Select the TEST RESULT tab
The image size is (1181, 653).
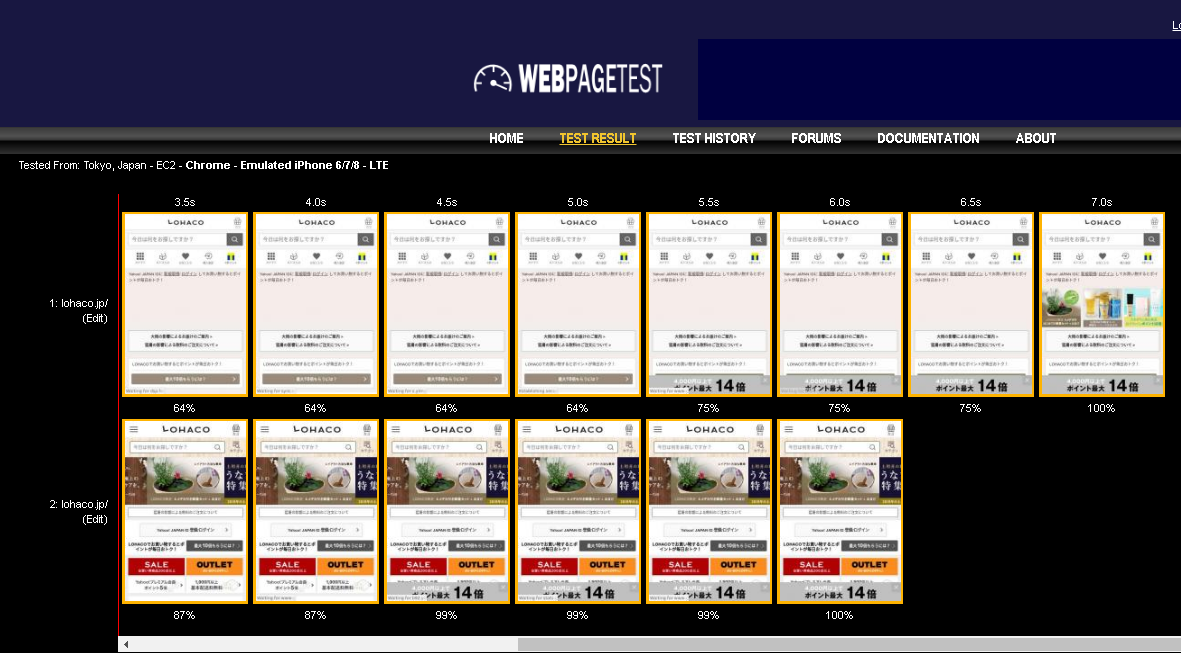tap(597, 139)
